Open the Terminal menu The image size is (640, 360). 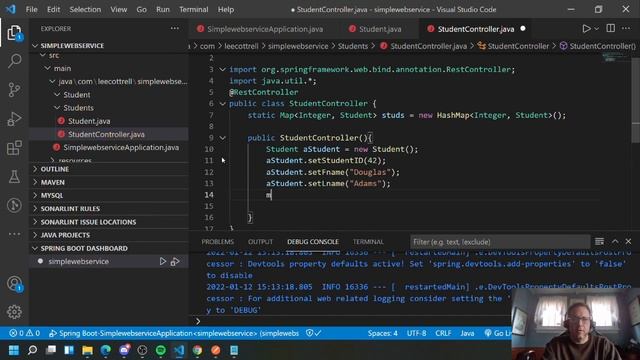tap(193, 9)
